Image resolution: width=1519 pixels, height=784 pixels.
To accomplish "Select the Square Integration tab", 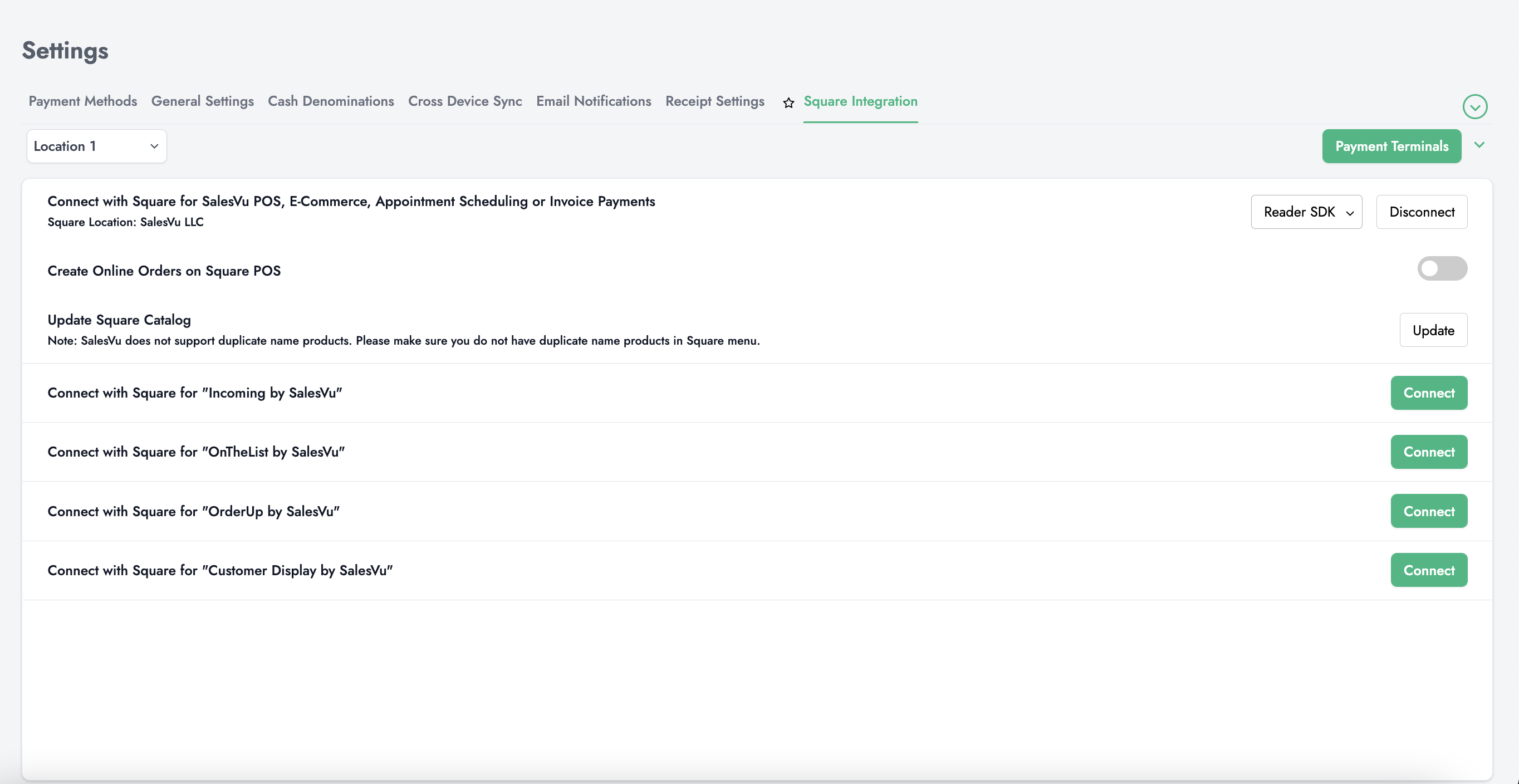I will [860, 101].
